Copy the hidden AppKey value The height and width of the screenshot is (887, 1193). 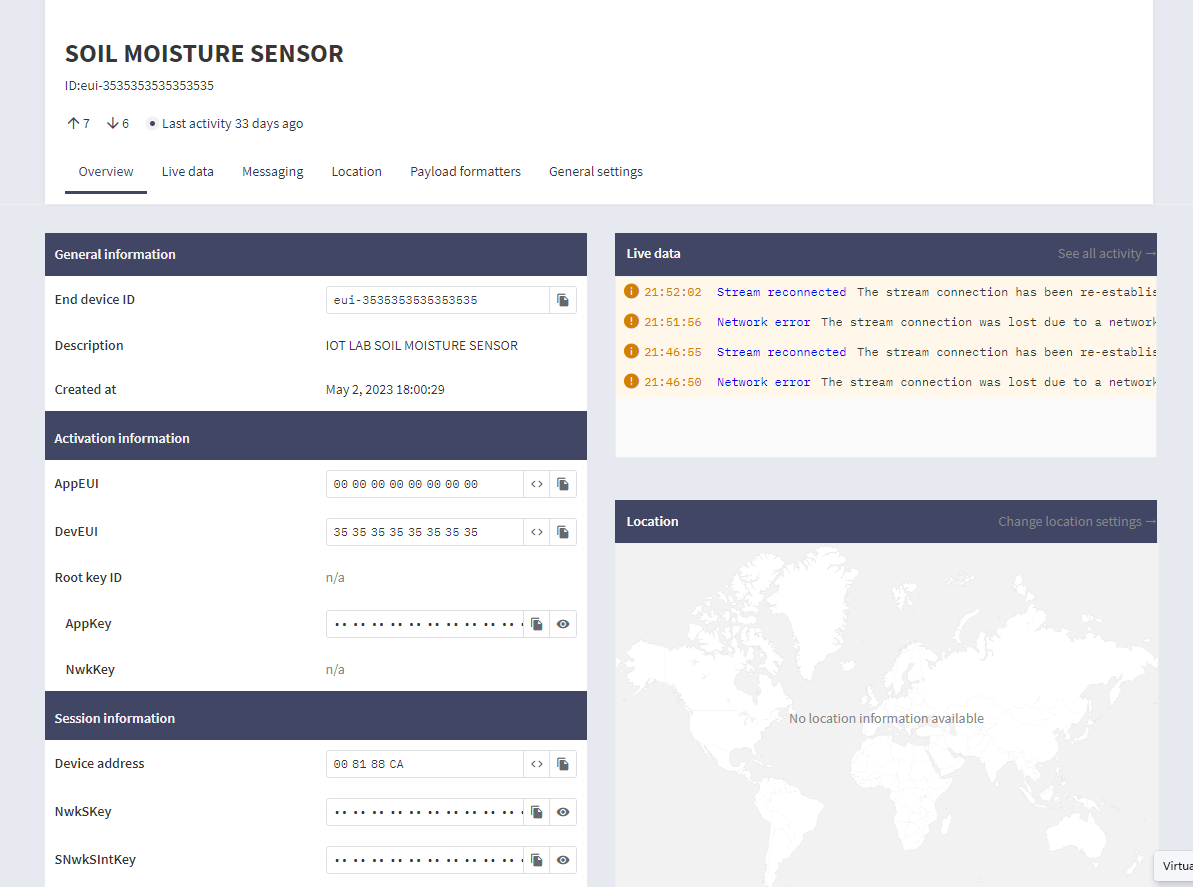[x=536, y=623]
